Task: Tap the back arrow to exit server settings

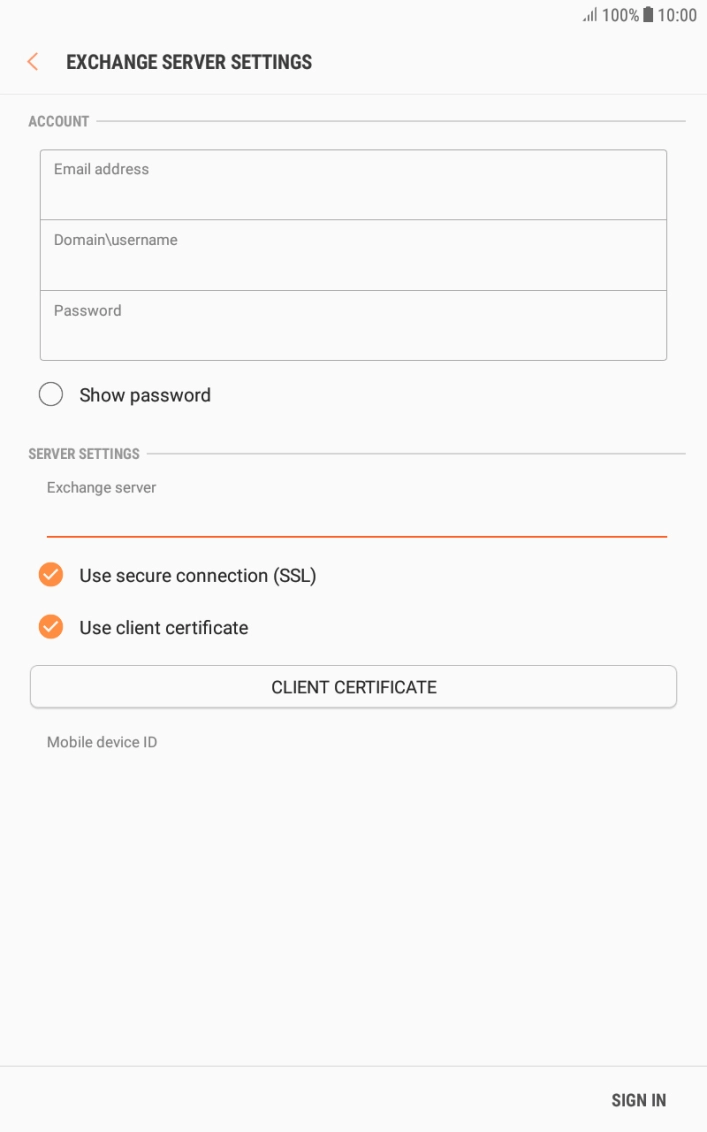Action: [33, 61]
